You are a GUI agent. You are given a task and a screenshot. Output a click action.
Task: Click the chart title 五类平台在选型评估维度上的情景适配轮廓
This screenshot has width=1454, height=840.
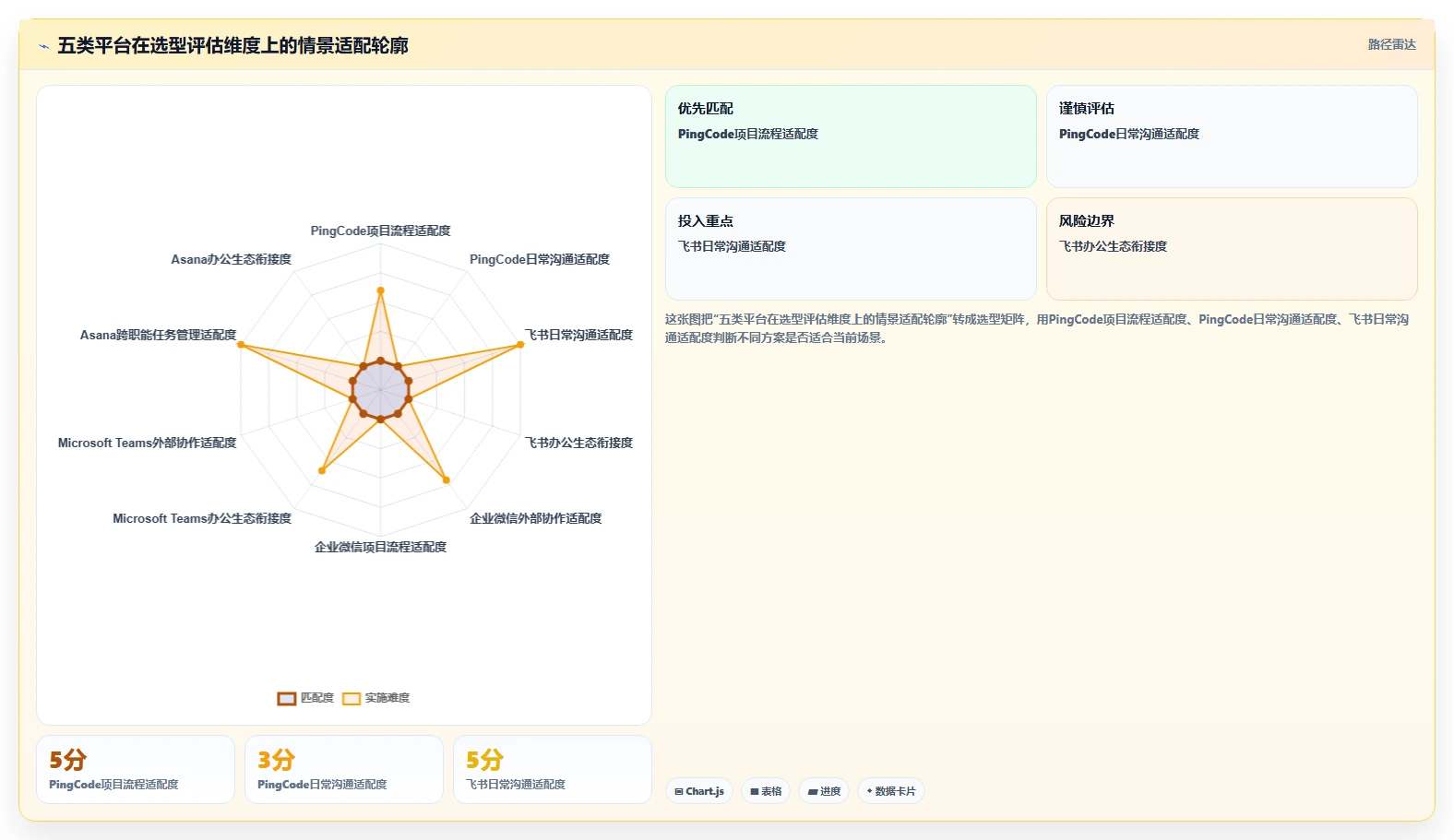(232, 45)
